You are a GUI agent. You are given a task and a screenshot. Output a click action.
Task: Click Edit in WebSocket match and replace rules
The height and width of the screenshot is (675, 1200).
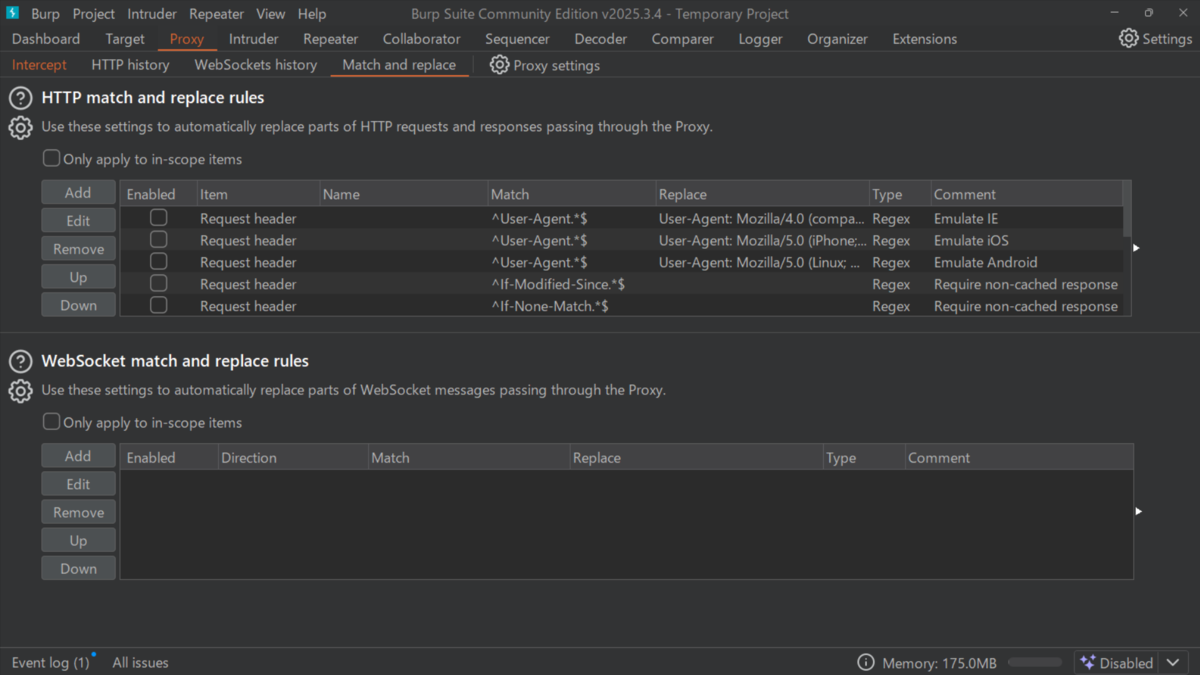[78, 484]
